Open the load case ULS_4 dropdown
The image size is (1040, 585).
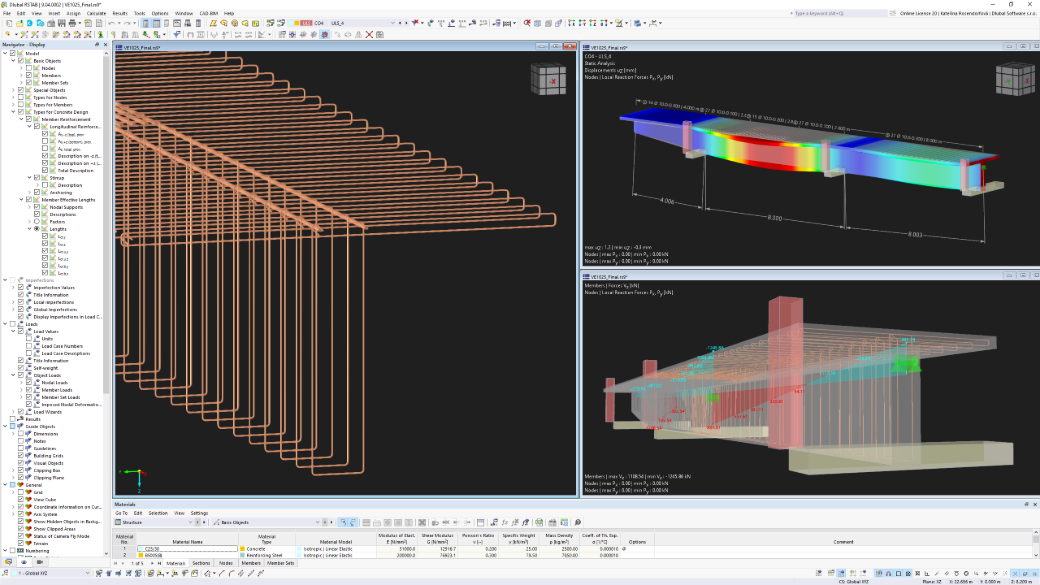pos(392,23)
